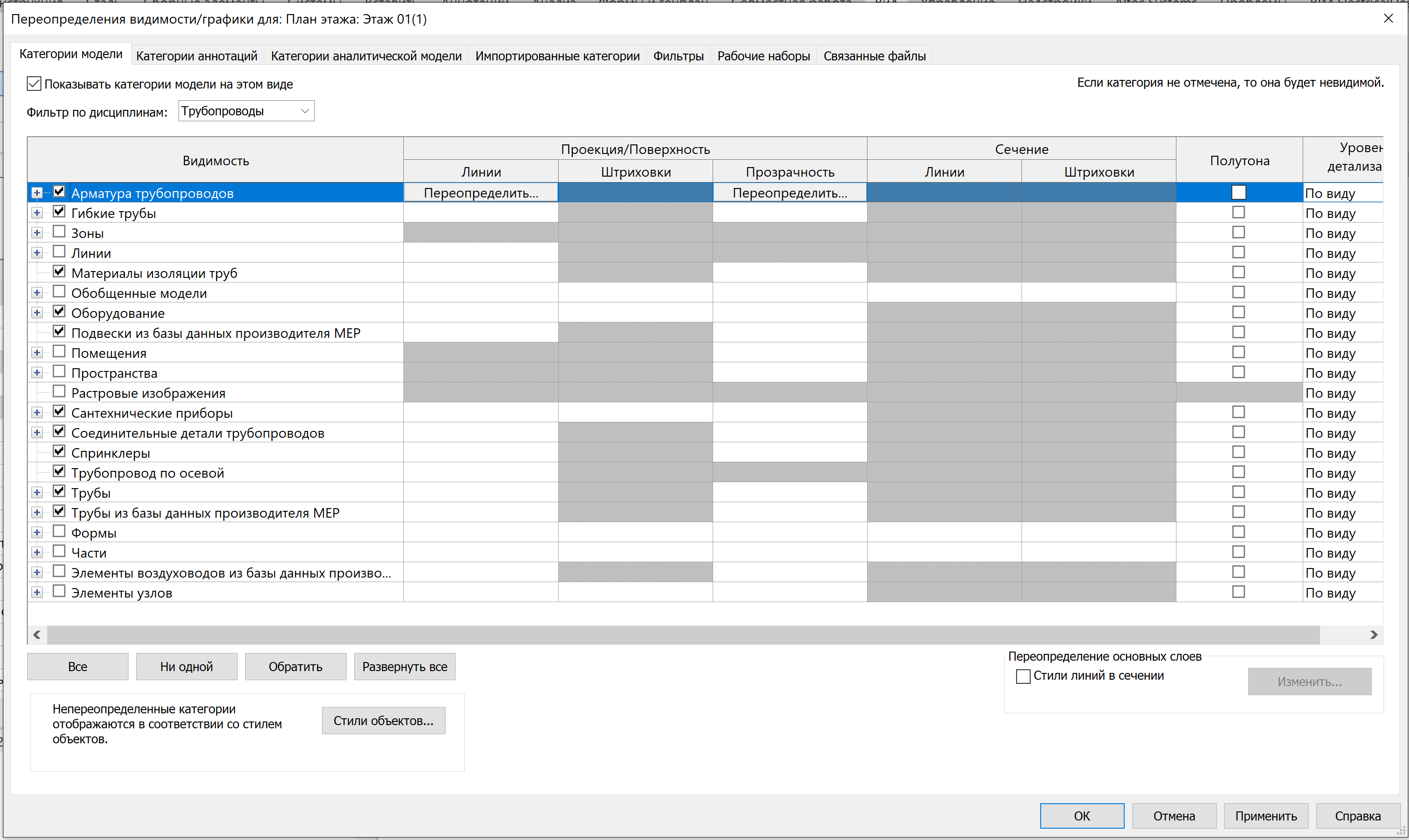1409x840 pixels.
Task: Expand the Трубы category node
Action: pyautogui.click(x=37, y=493)
